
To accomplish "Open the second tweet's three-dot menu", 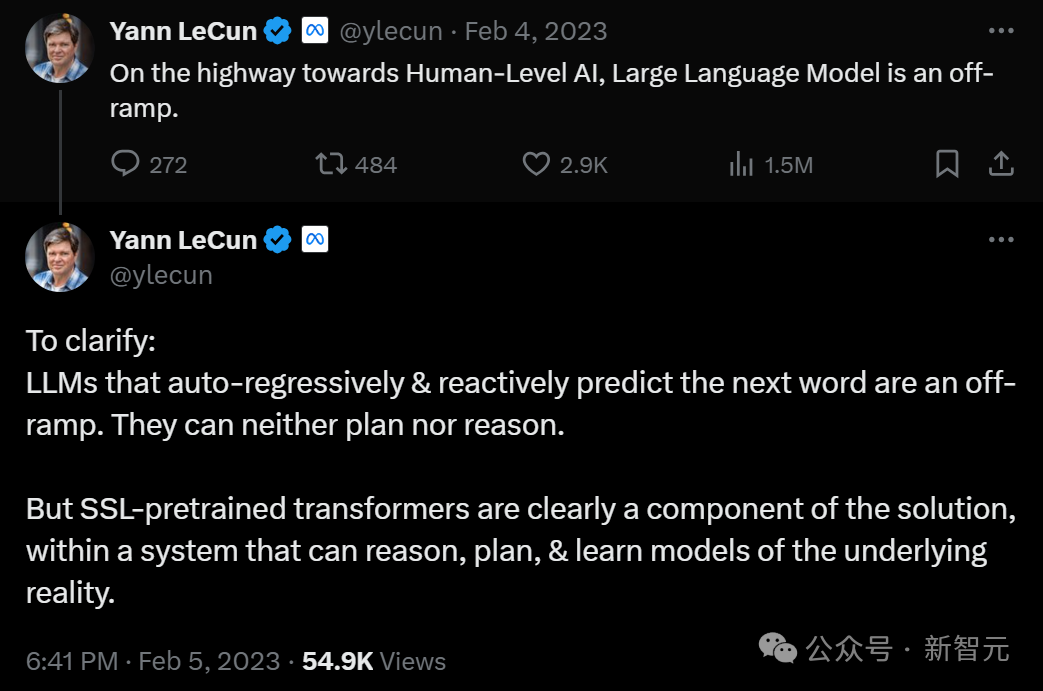I will click(x=1001, y=240).
